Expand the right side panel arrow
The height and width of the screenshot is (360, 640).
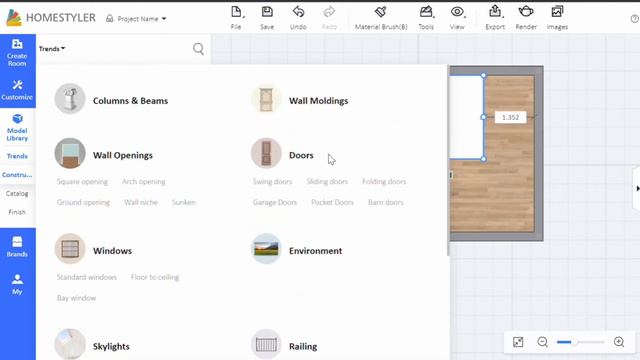point(637,188)
